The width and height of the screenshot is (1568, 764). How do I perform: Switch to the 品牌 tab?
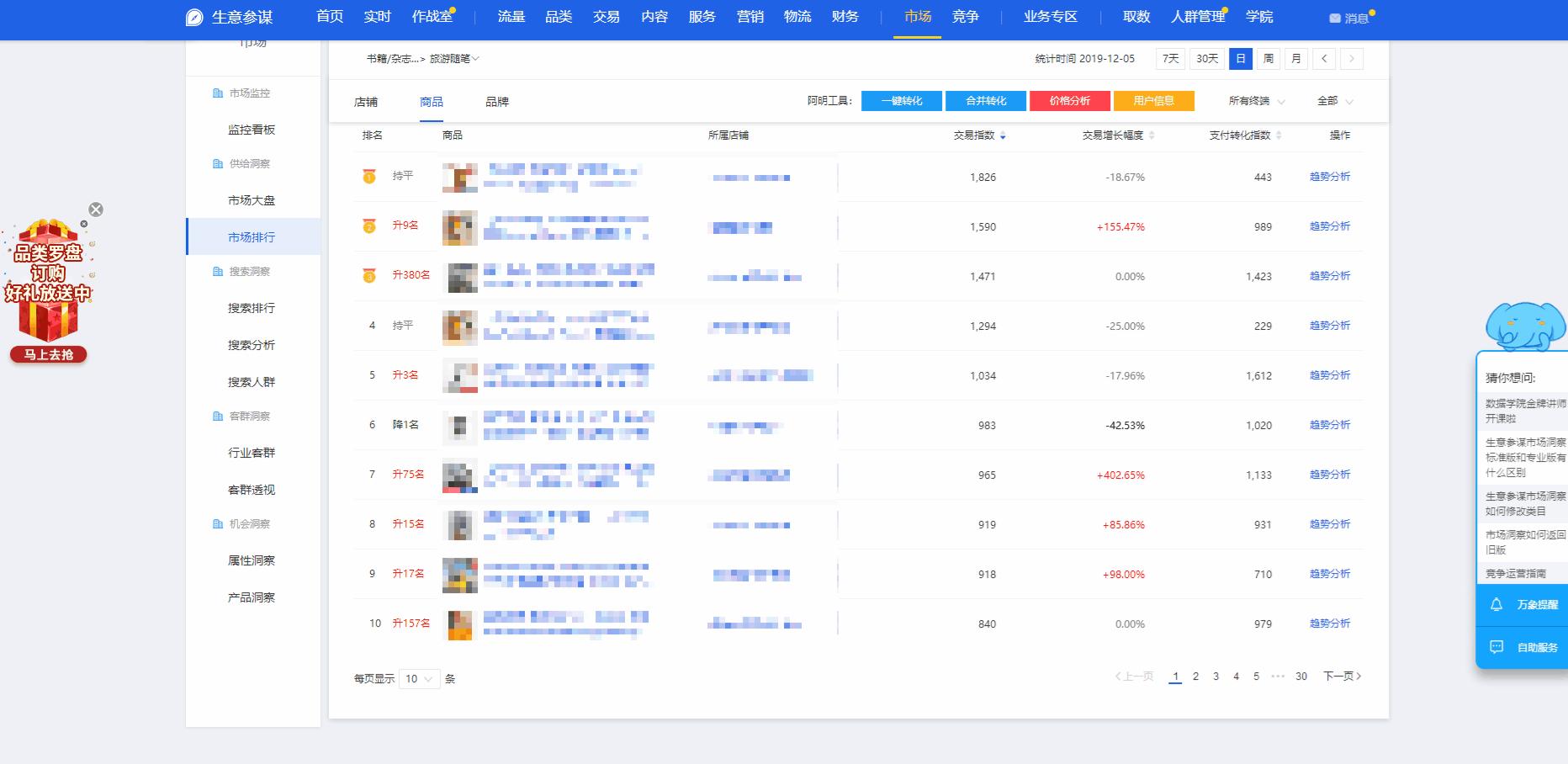coord(496,101)
